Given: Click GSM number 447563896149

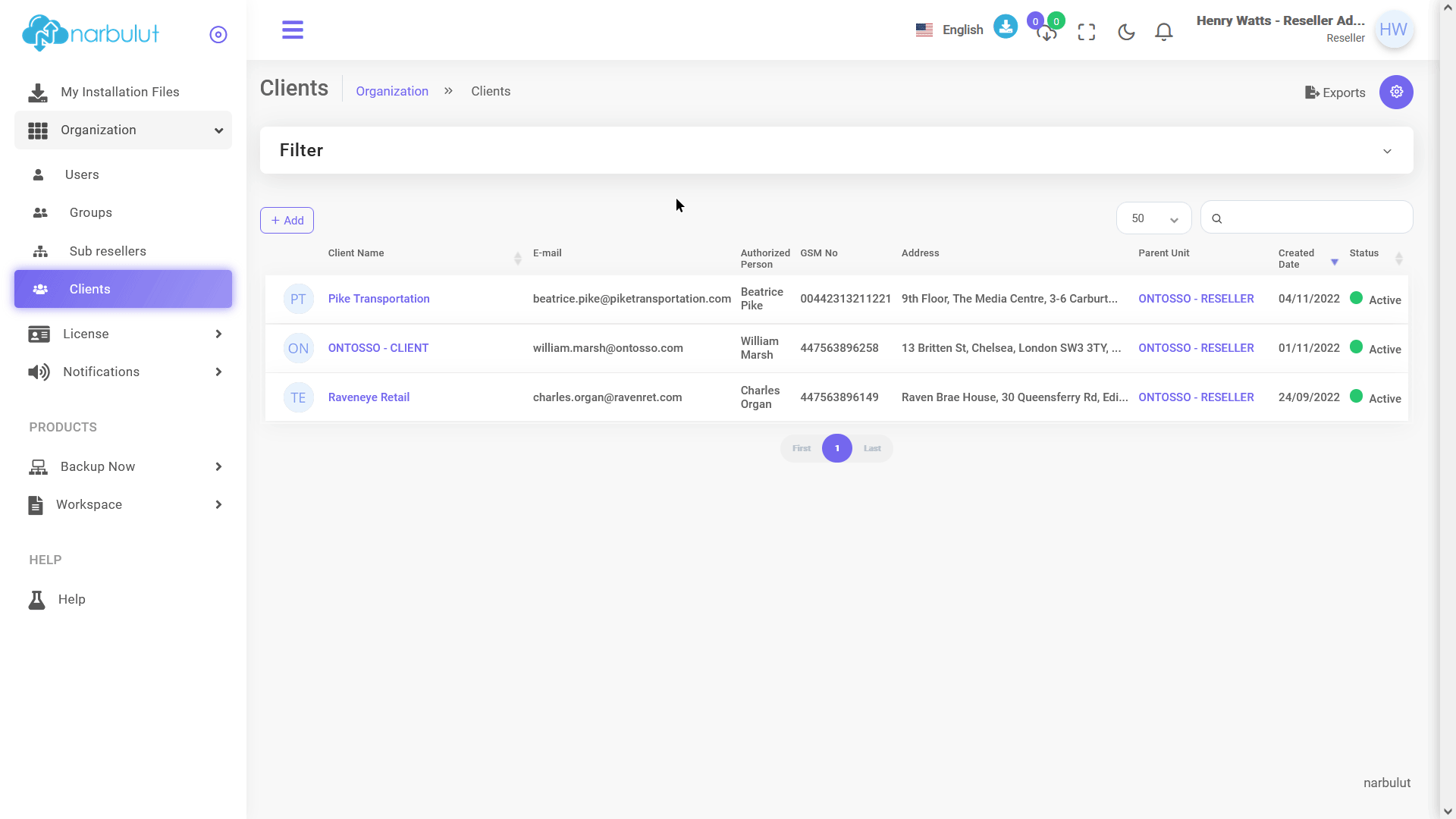Looking at the screenshot, I should [x=839, y=397].
